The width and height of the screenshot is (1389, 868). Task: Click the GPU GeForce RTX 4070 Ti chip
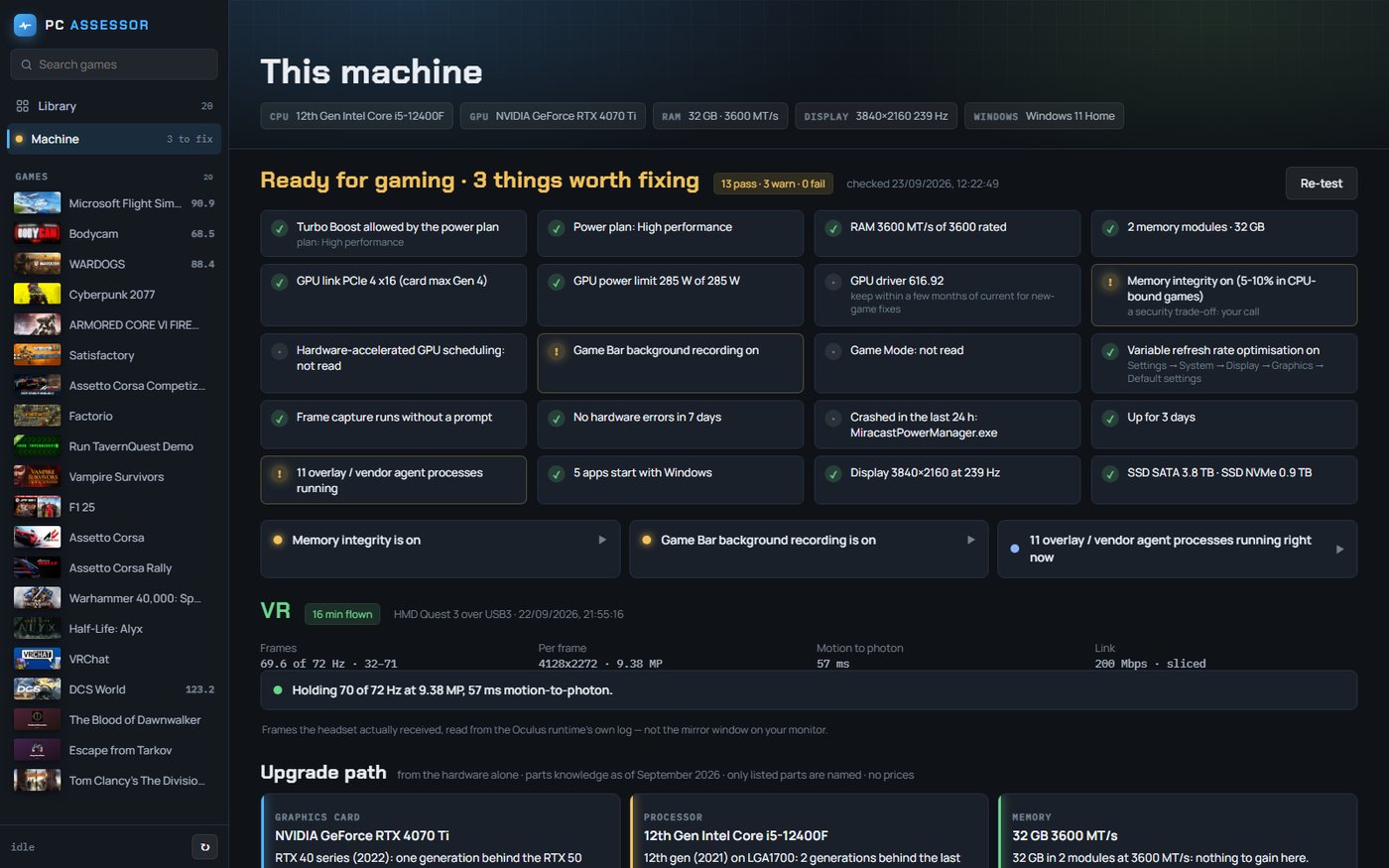pyautogui.click(x=553, y=116)
